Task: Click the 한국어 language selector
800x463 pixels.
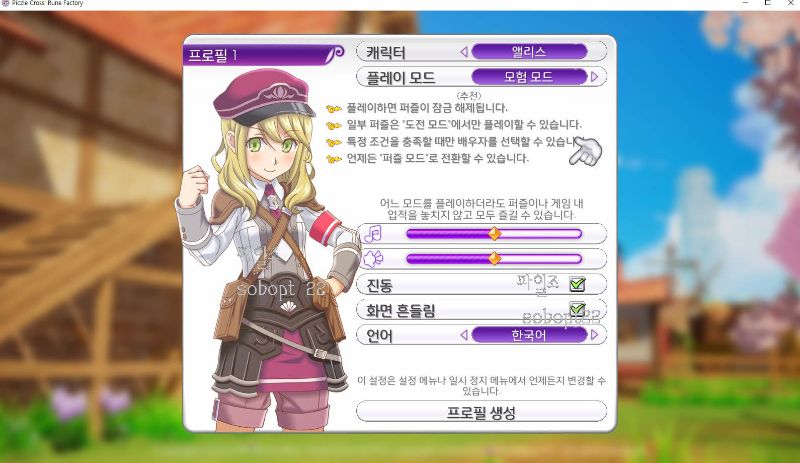Action: pos(529,335)
